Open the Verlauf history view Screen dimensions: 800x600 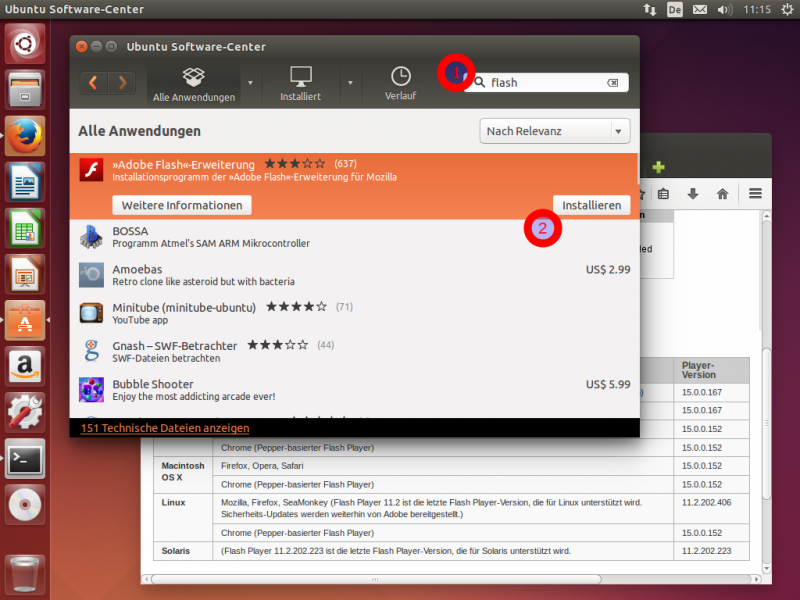(x=400, y=83)
